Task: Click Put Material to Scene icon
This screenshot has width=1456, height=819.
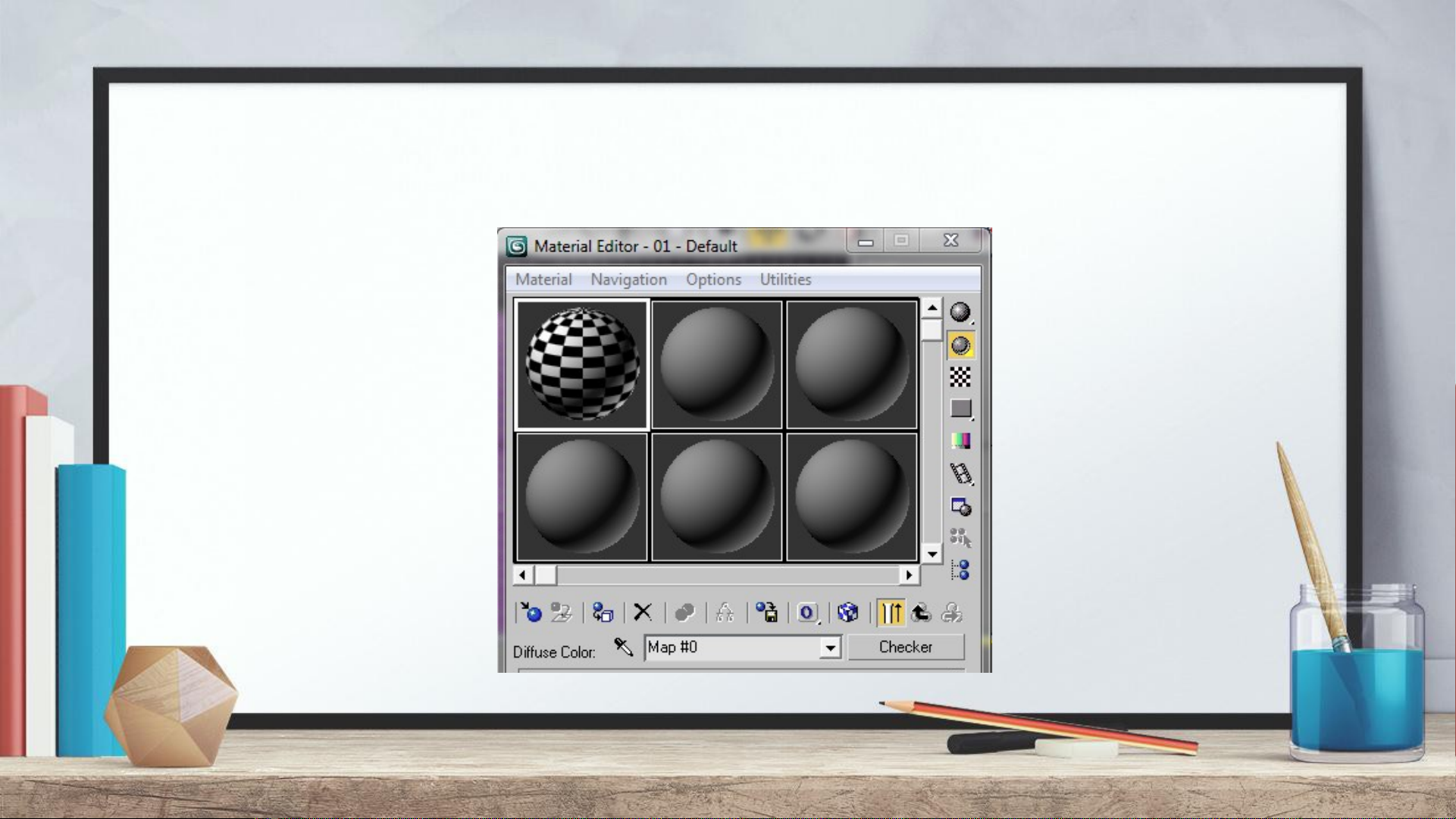Action: (562, 612)
